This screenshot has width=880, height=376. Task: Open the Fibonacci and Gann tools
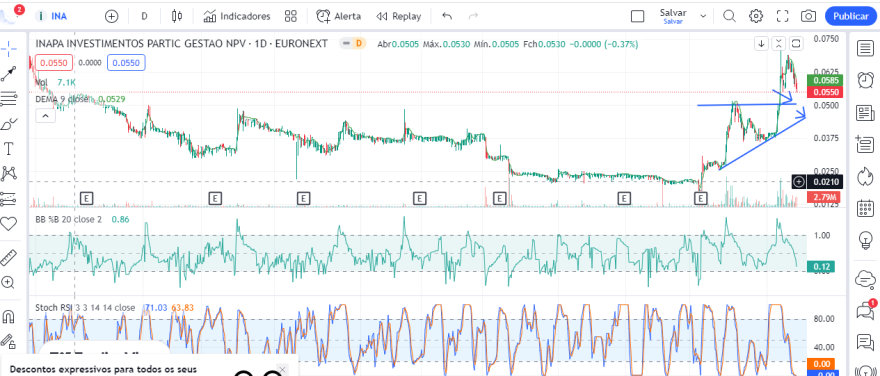[8, 99]
